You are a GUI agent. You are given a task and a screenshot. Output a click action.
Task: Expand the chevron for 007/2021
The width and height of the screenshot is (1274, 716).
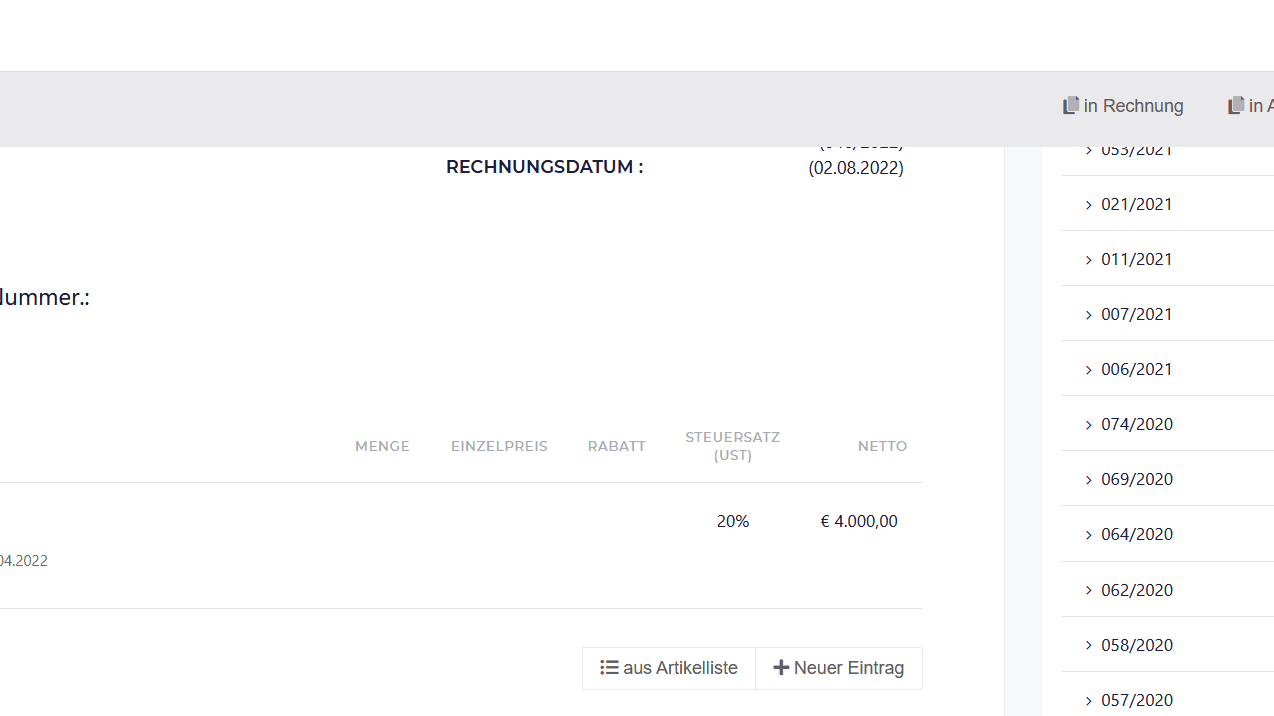pyautogui.click(x=1089, y=315)
